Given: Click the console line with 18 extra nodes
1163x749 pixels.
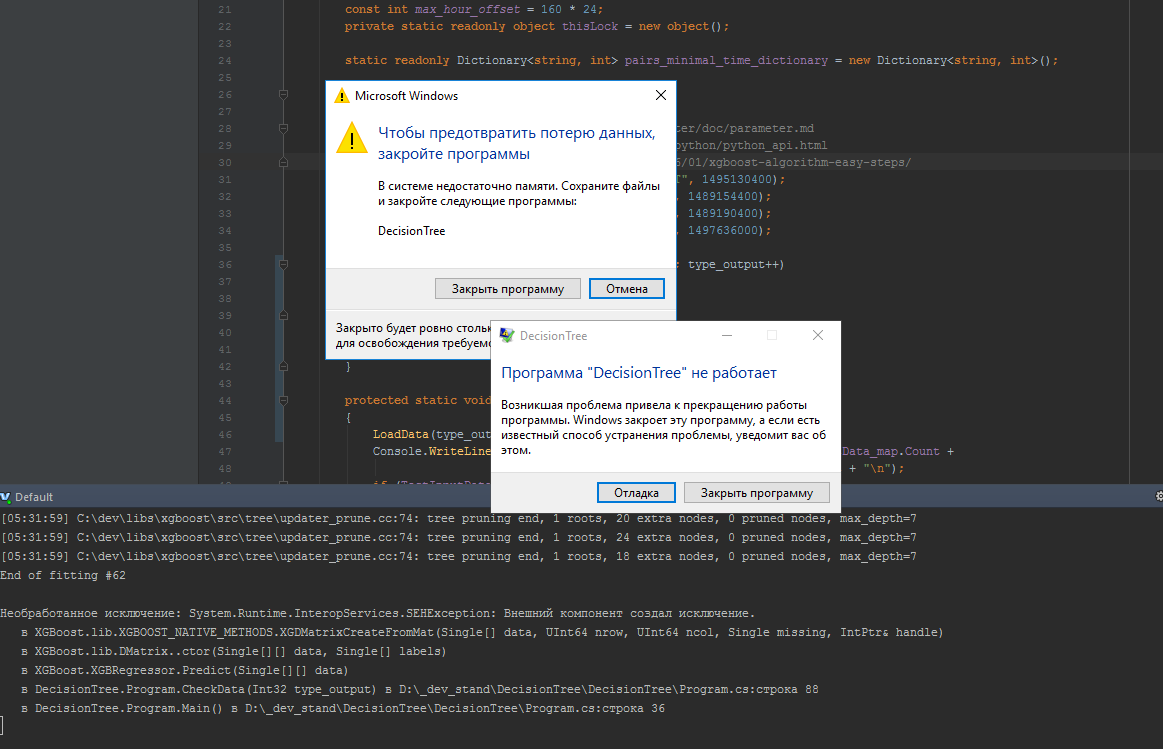Looking at the screenshot, I should click(x=458, y=557).
